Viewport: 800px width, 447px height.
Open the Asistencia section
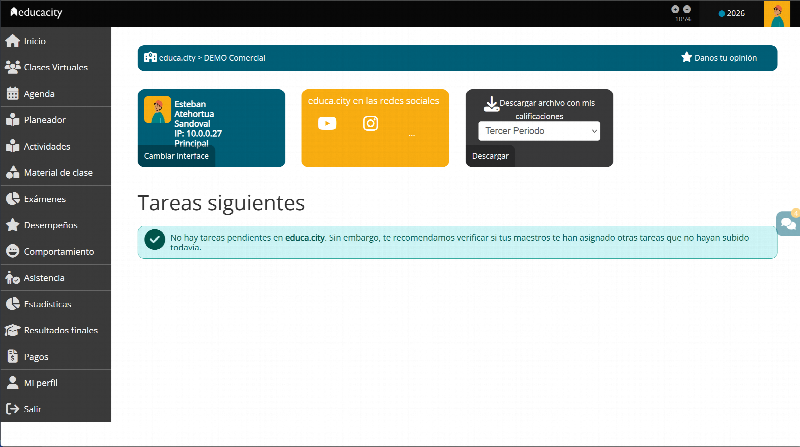(55, 278)
